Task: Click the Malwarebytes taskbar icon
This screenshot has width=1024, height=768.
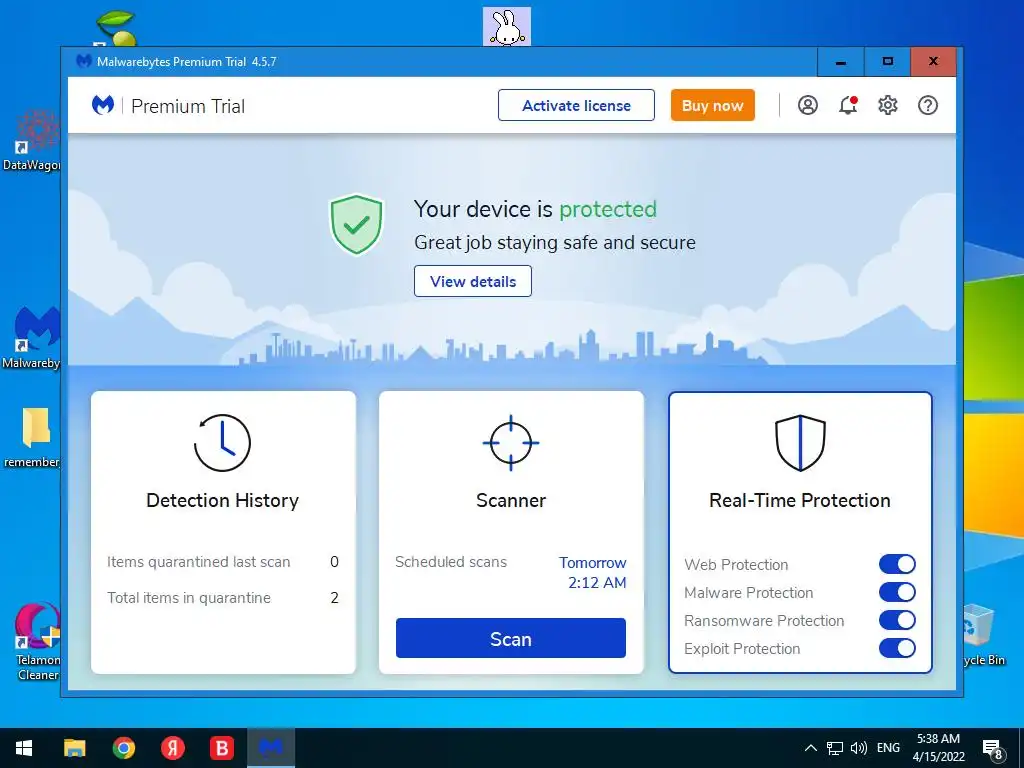Action: tap(270, 748)
